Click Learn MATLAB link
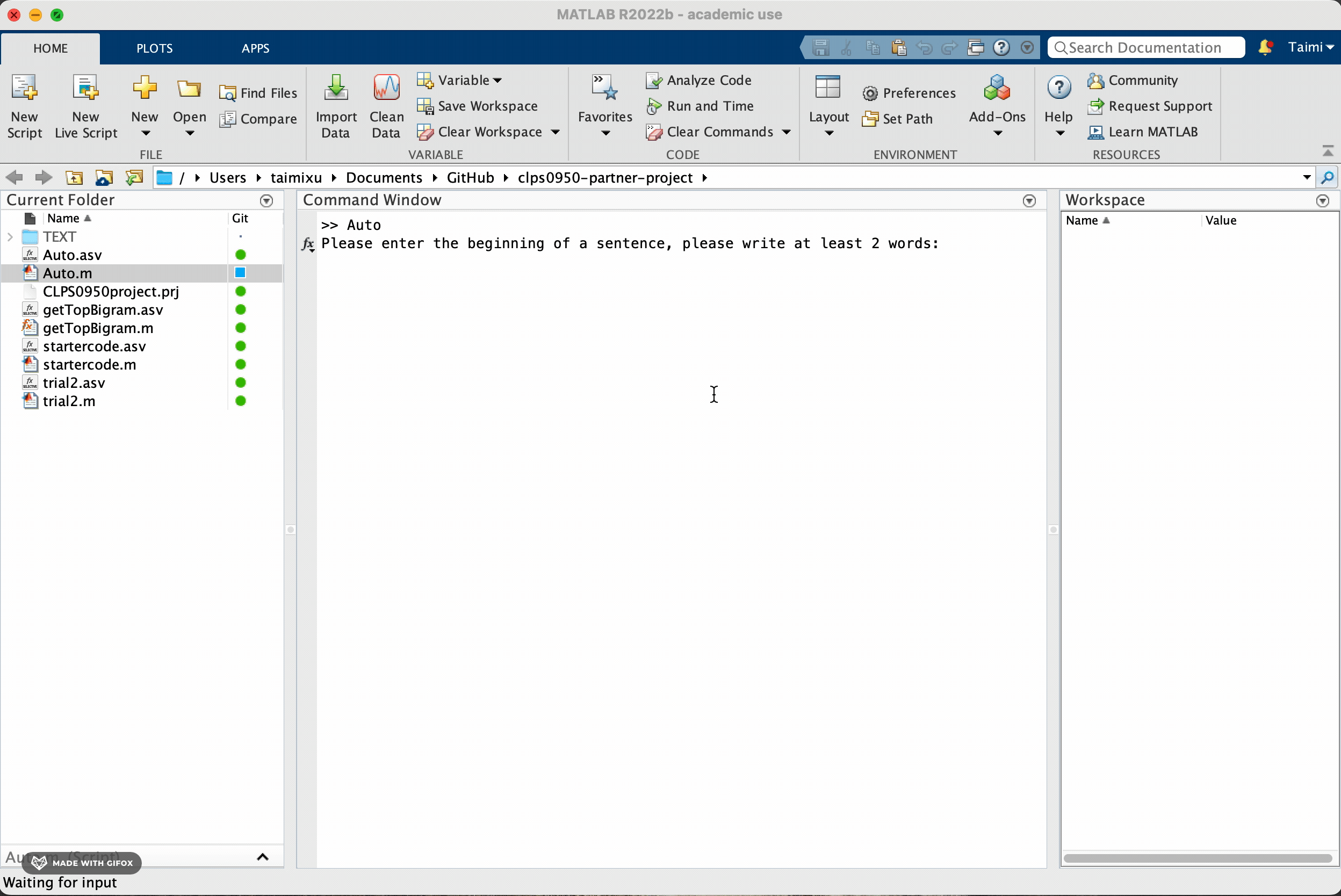The width and height of the screenshot is (1341, 896). pos(1152,132)
